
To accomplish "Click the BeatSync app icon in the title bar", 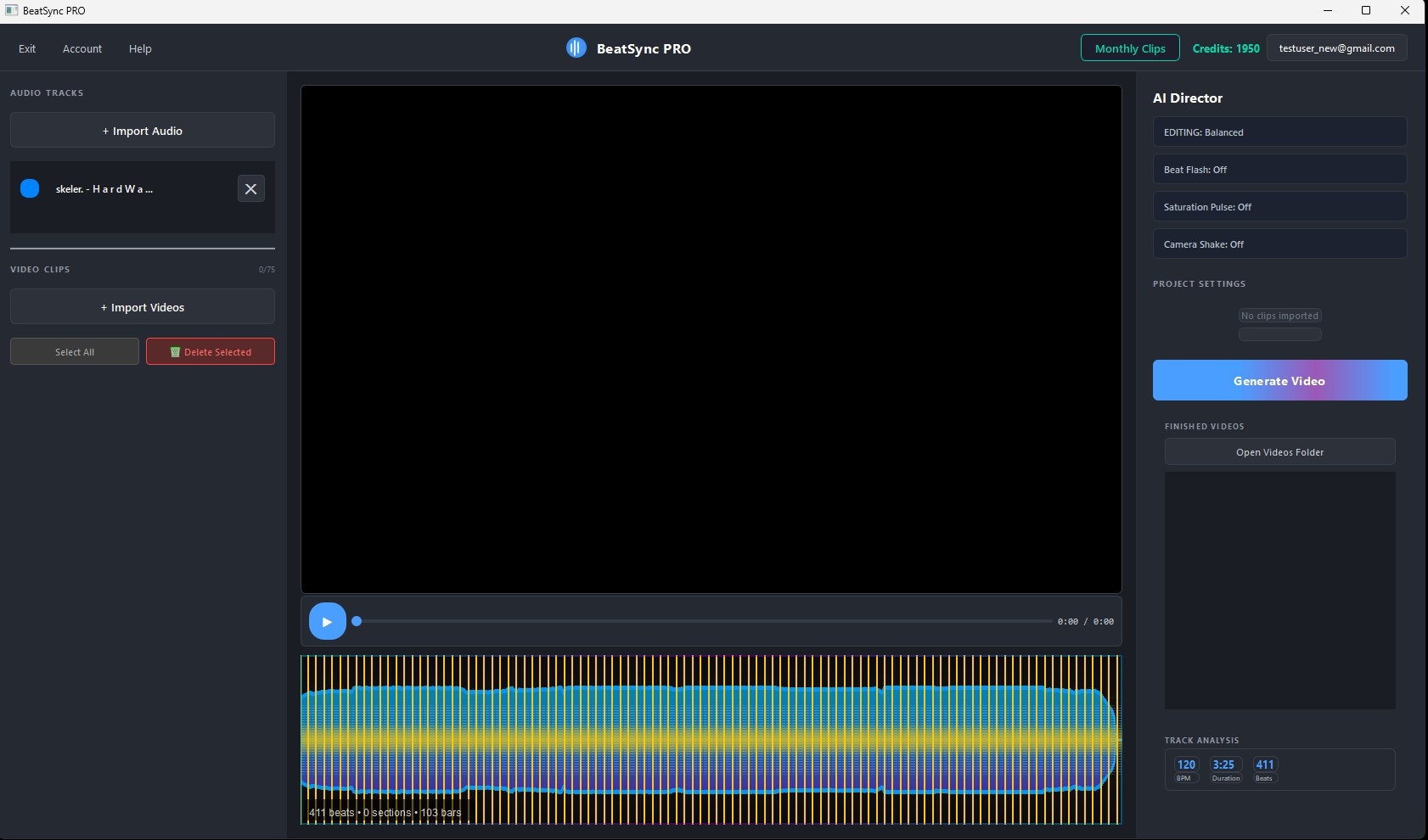I will tap(11, 10).
